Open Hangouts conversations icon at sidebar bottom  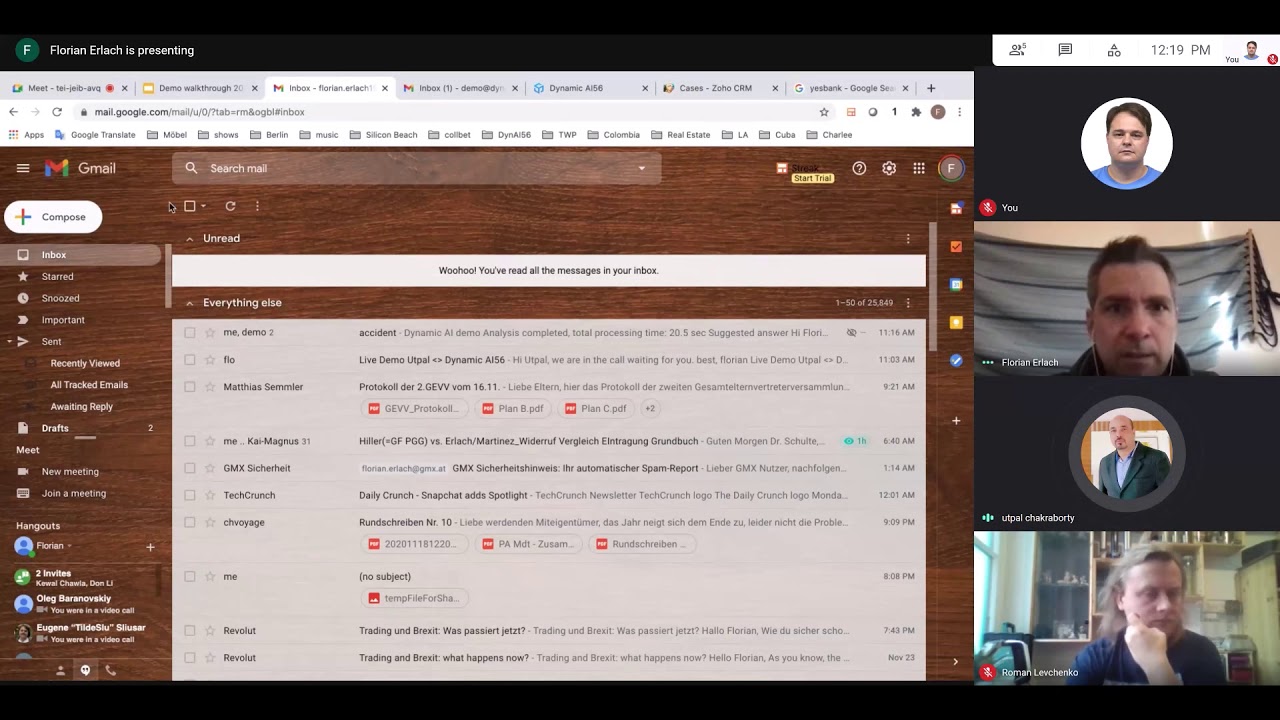(x=85, y=670)
